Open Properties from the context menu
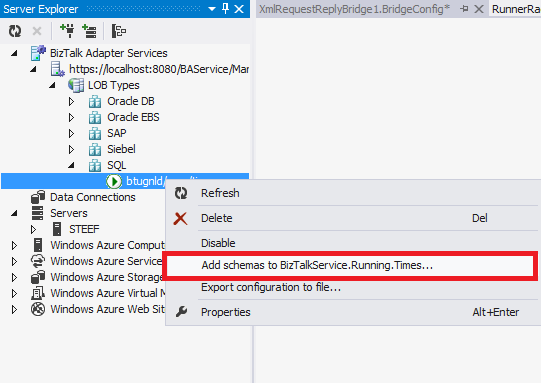 [353, 312]
